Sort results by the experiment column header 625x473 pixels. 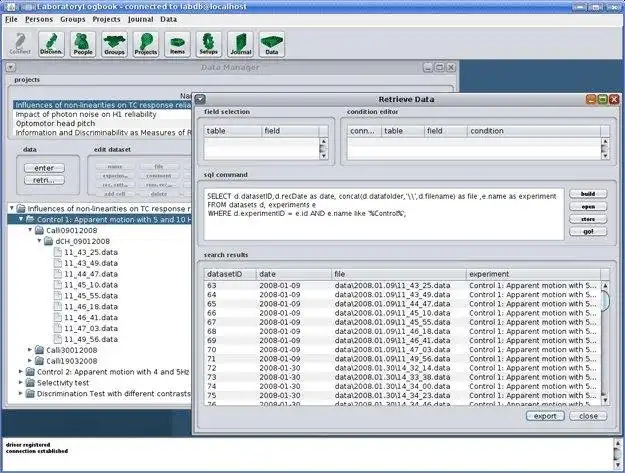(x=533, y=274)
